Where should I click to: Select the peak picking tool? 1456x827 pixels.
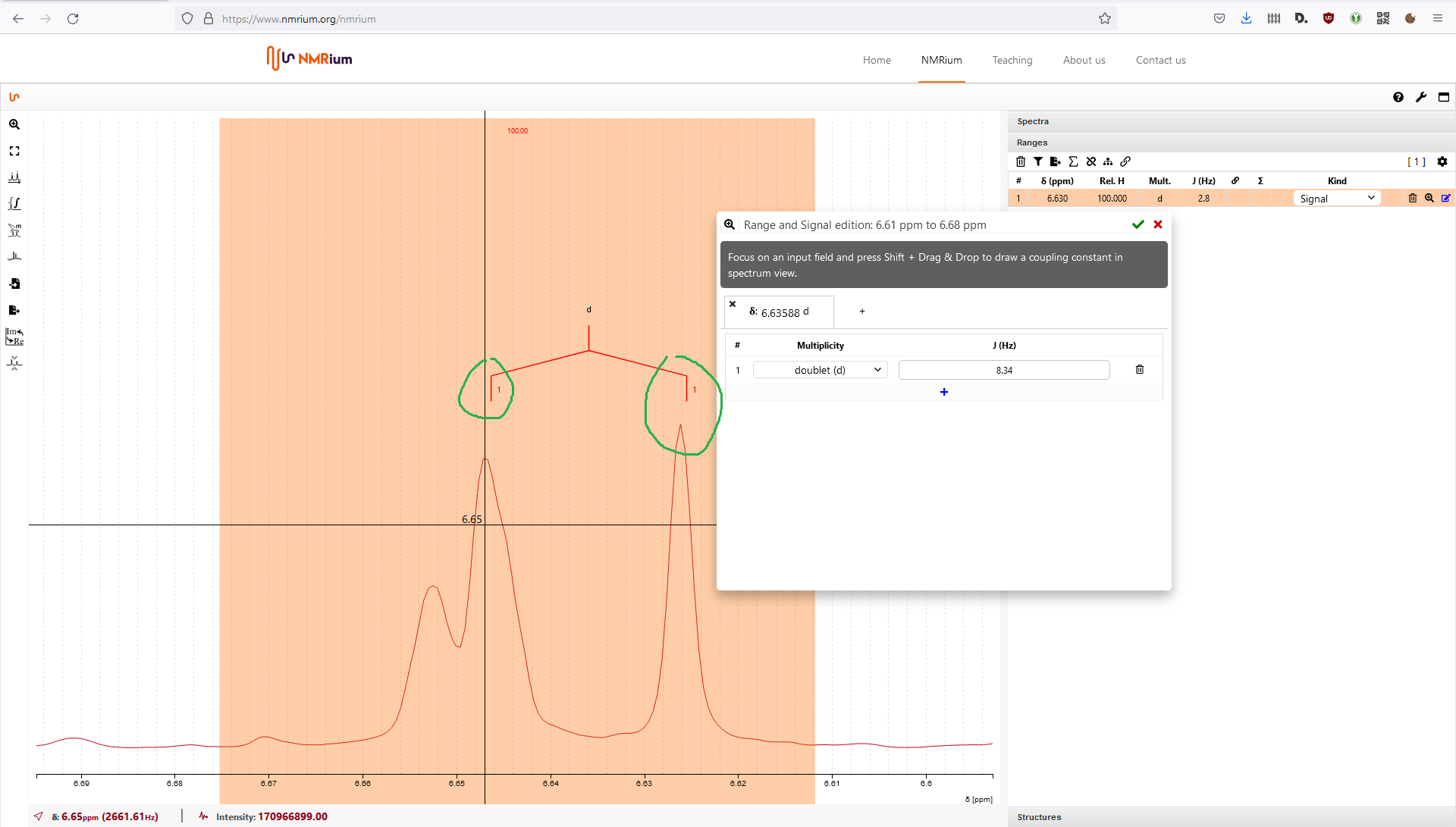(14, 177)
